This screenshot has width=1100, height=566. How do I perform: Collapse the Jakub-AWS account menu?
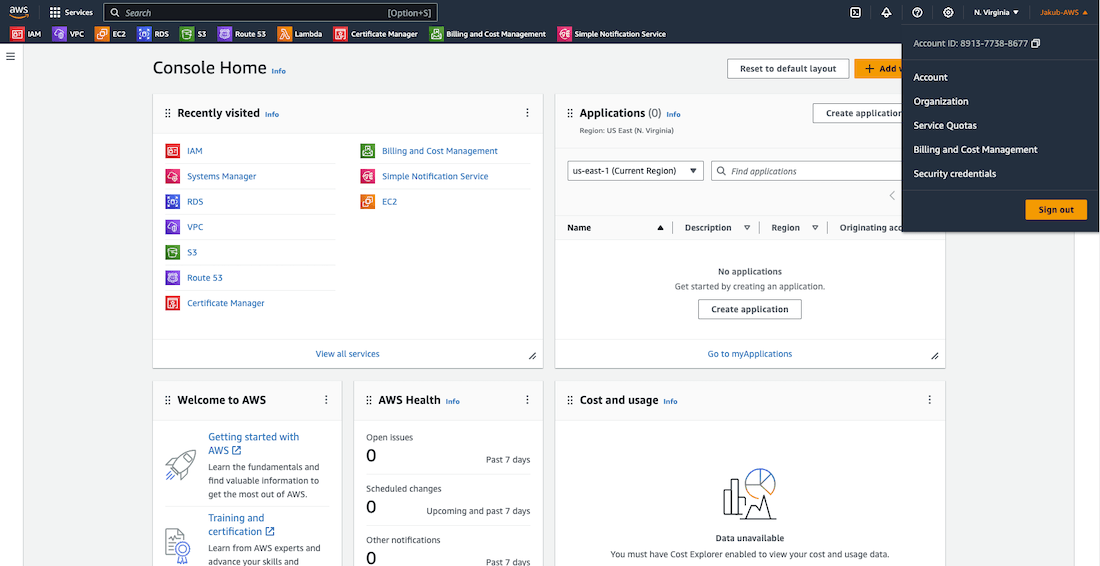1064,13
